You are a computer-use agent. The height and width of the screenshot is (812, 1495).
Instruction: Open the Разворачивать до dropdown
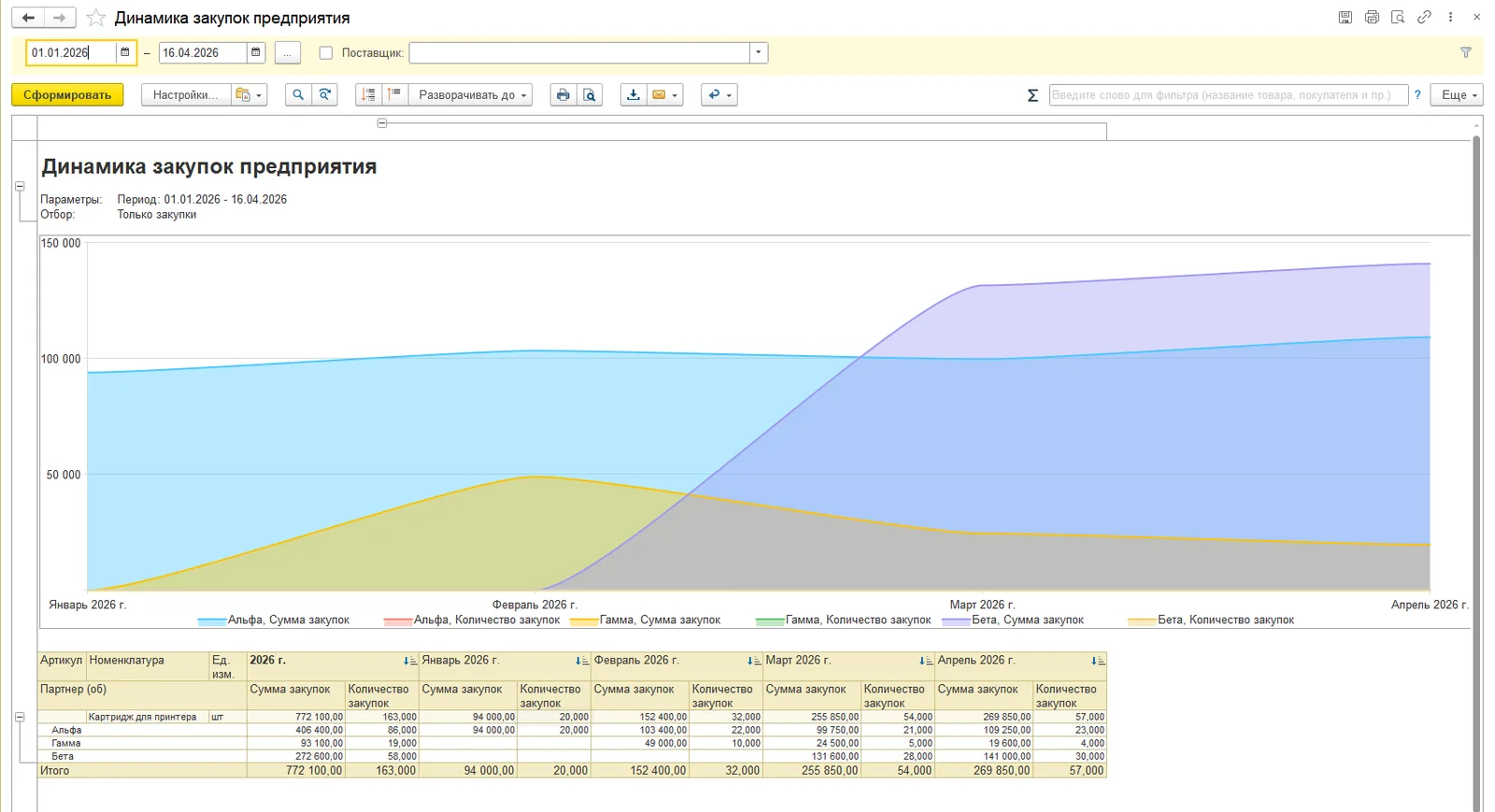tap(473, 94)
